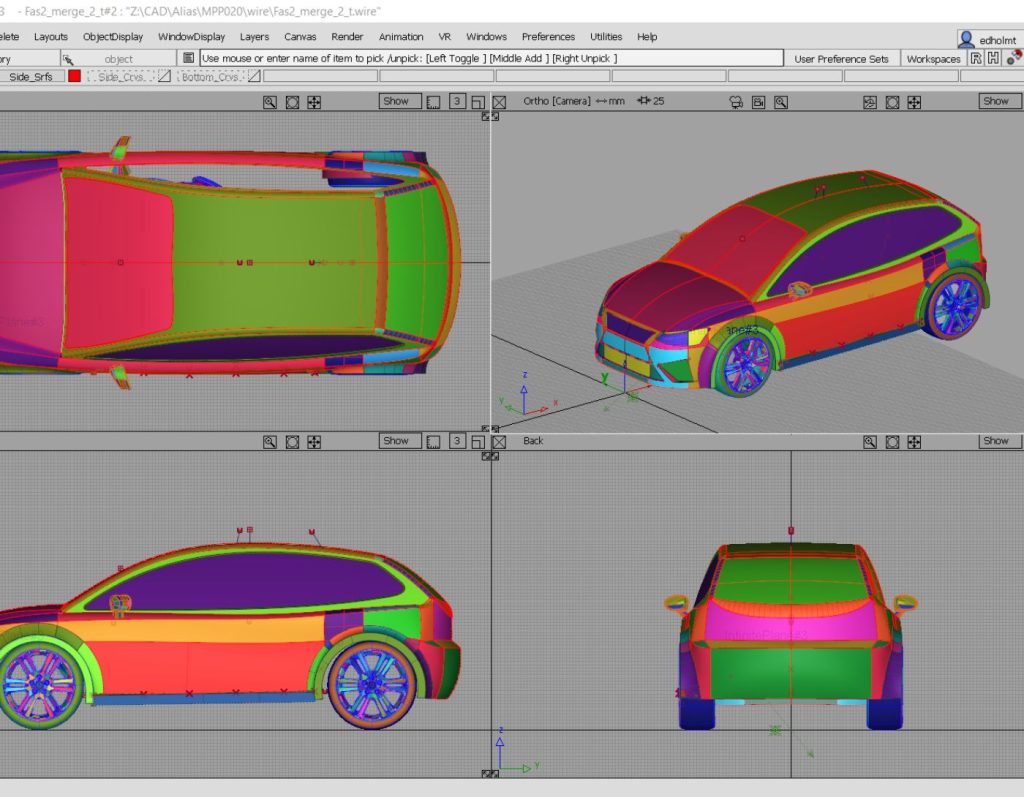Click the marking menu icon at far right
This screenshot has width=1024, height=797.
[1014, 57]
